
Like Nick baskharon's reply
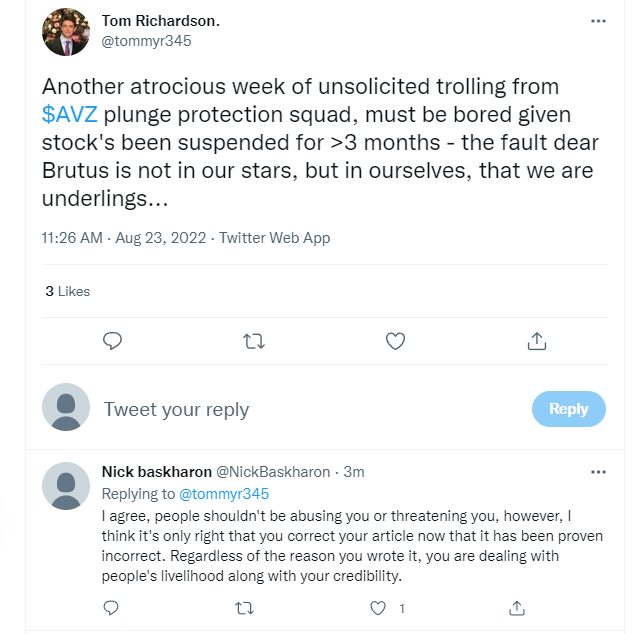click(378, 607)
